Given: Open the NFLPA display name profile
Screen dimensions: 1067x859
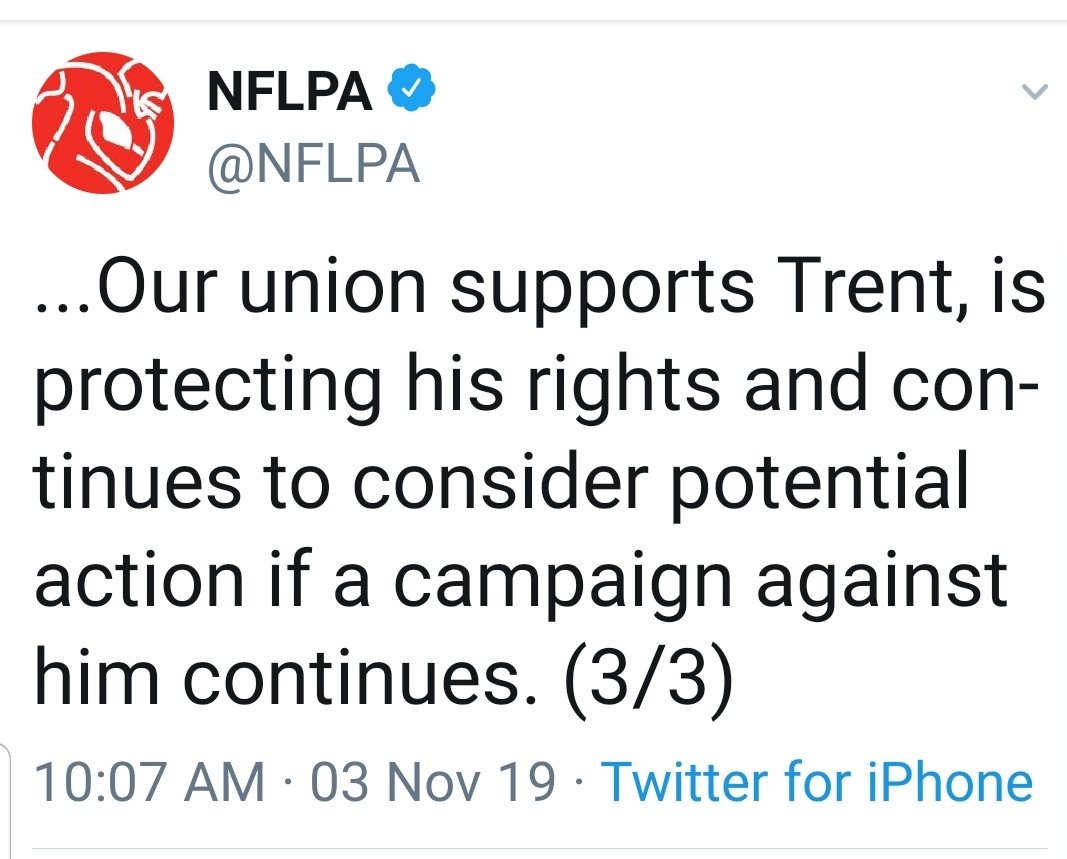Looking at the screenshot, I should pyautogui.click(x=290, y=90).
